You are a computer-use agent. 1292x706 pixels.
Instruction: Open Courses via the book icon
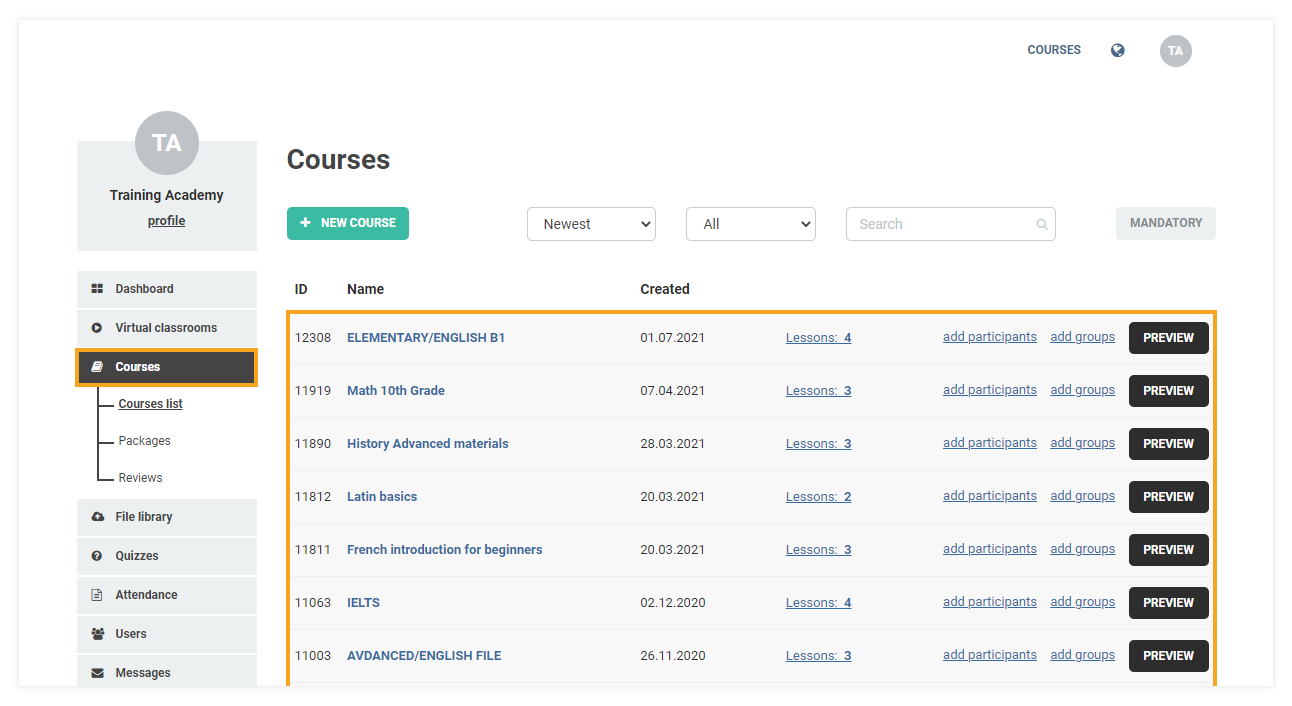[97, 366]
